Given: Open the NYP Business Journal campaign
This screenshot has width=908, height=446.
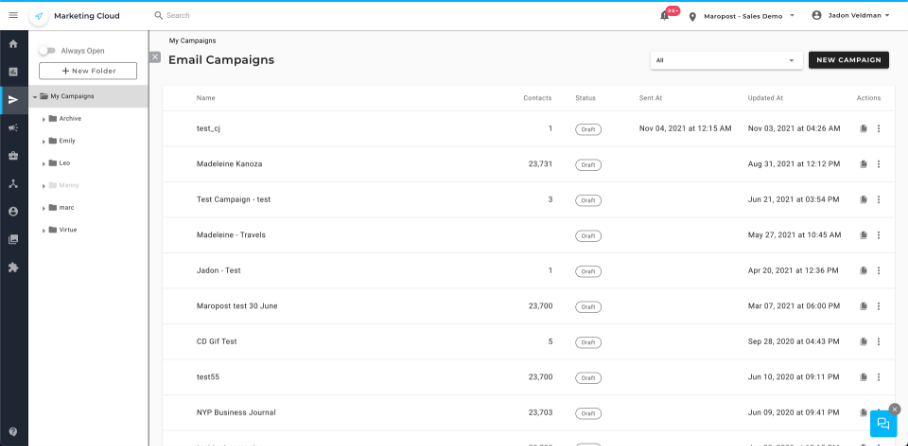Looking at the screenshot, I should click(x=236, y=412).
